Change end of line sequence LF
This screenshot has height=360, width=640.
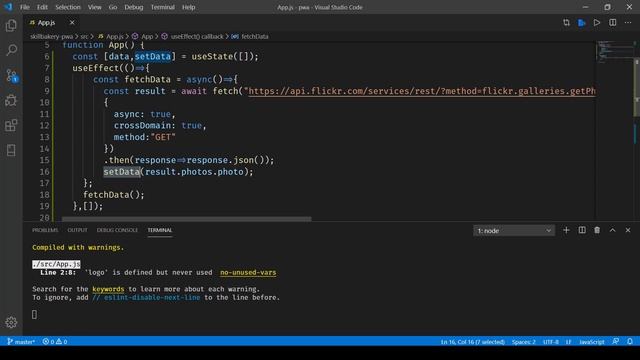point(568,342)
